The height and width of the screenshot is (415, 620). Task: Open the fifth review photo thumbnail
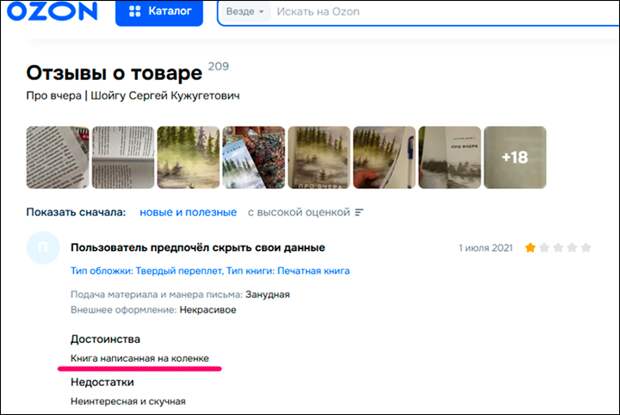click(x=318, y=158)
